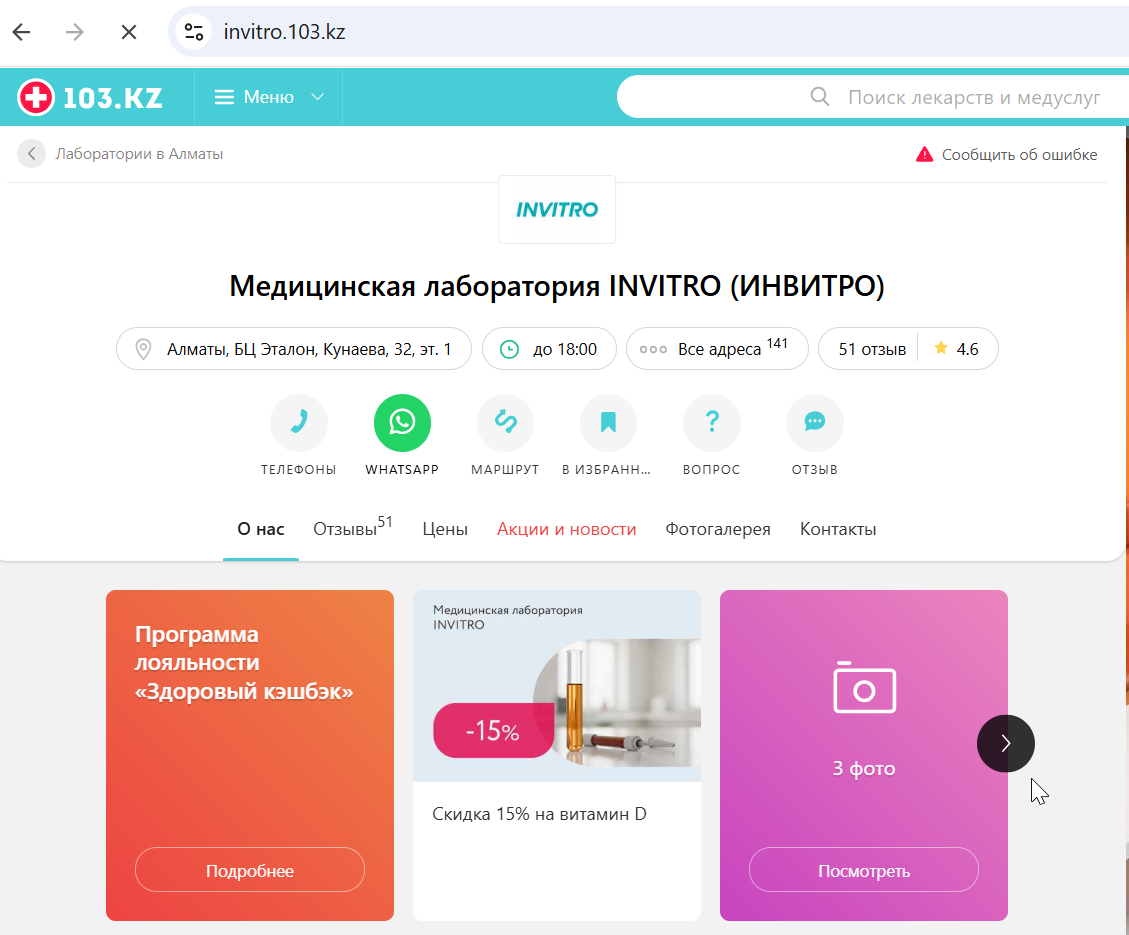Screen dimensions: 1129x935
Task: Click the page heading Медицинская лаборатория INVITRO
Action: click(557, 286)
